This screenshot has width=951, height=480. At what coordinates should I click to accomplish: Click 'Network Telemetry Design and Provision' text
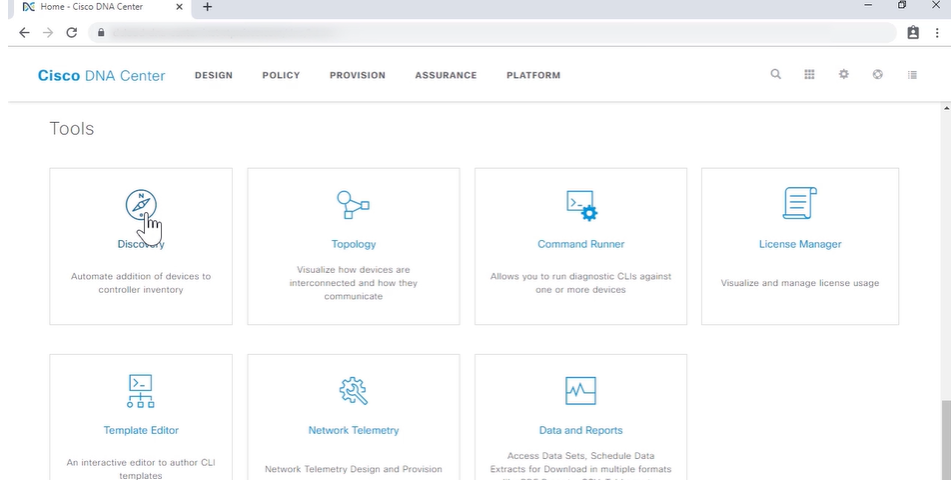353,469
